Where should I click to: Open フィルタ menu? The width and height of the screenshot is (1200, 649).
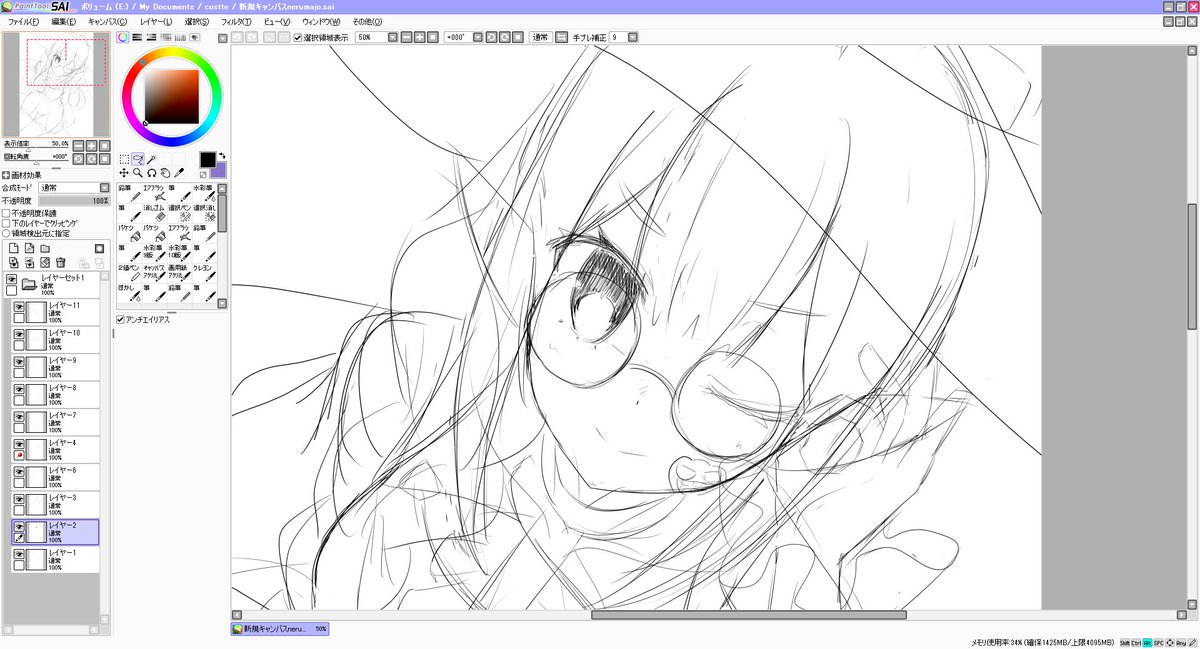(x=236, y=21)
